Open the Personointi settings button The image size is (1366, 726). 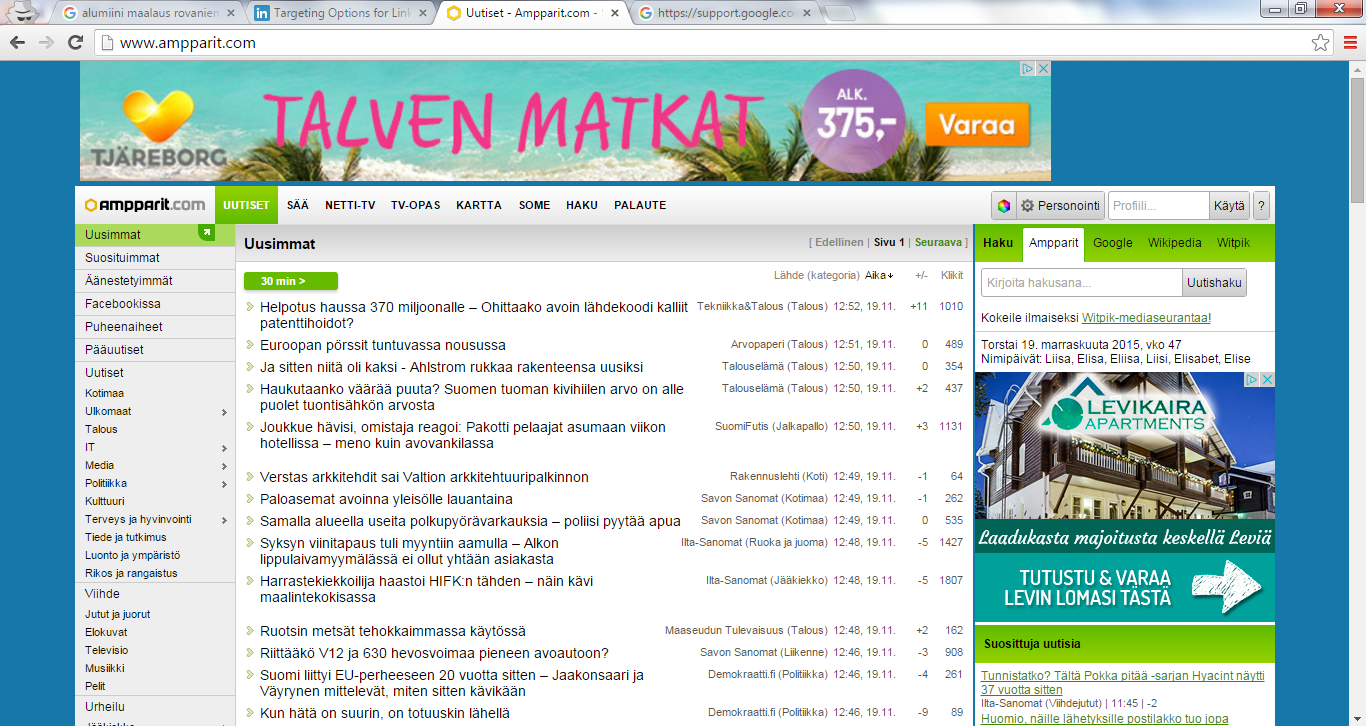point(1060,206)
